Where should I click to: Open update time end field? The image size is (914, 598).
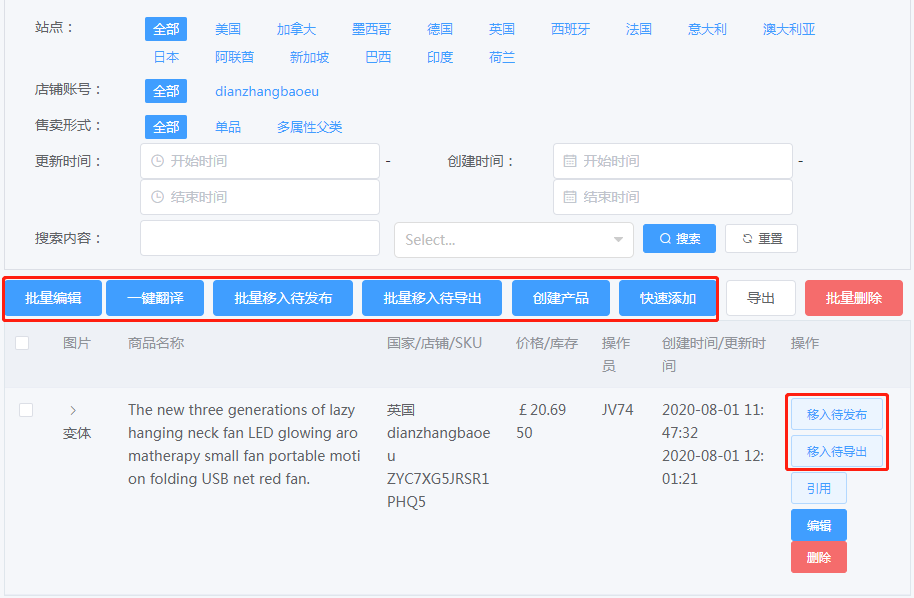pos(260,197)
